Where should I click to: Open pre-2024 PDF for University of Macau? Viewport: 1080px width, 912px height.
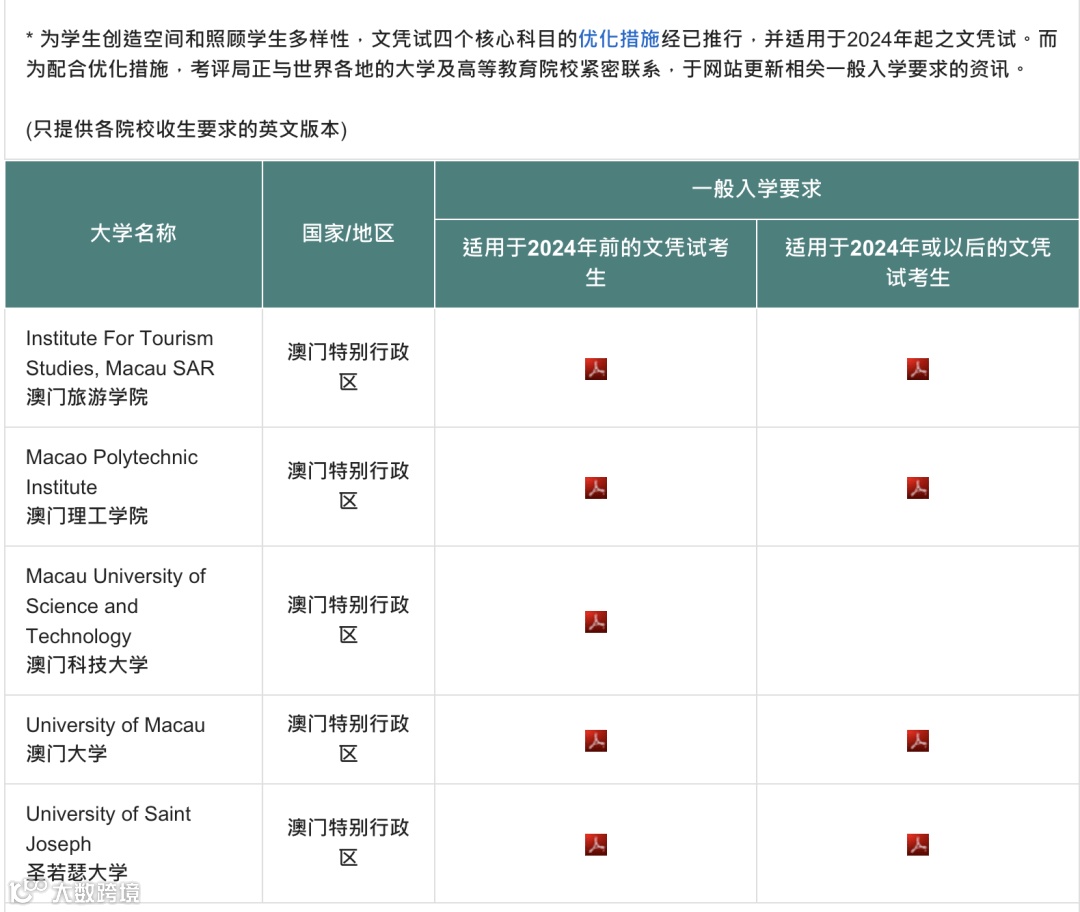point(596,740)
